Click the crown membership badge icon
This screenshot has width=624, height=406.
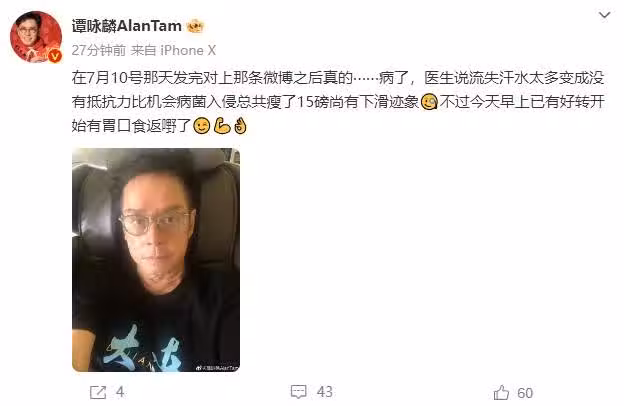pyautogui.click(x=195, y=26)
